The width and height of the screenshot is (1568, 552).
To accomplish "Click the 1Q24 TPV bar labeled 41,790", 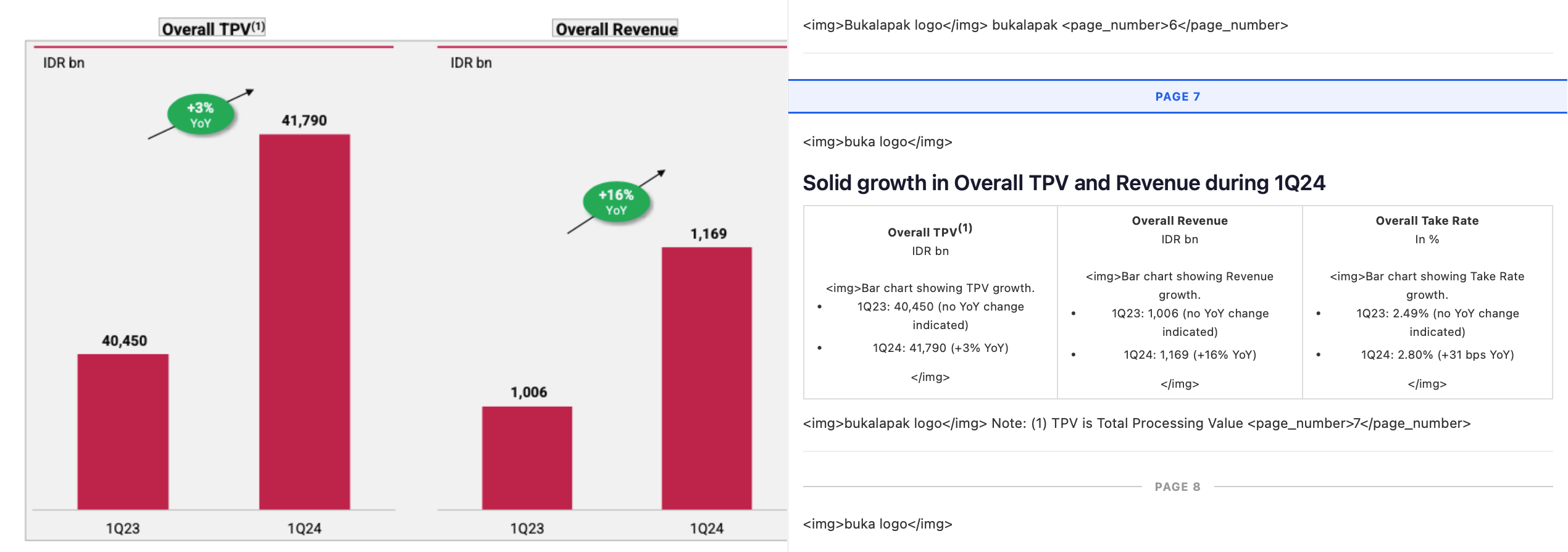I will click(304, 321).
